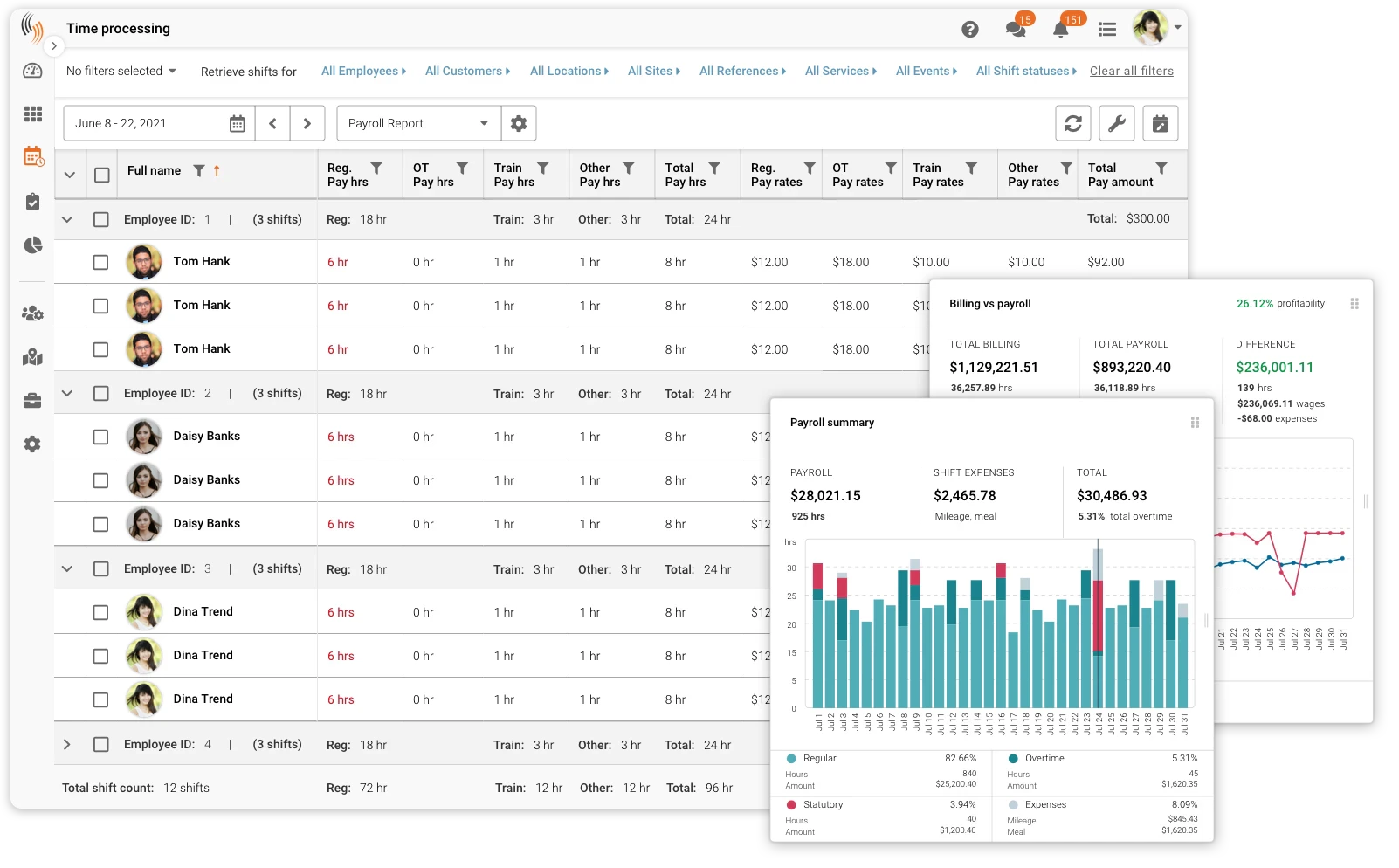
Task: Check the checkbox for first Tom Hank row
Action: [x=101, y=261]
